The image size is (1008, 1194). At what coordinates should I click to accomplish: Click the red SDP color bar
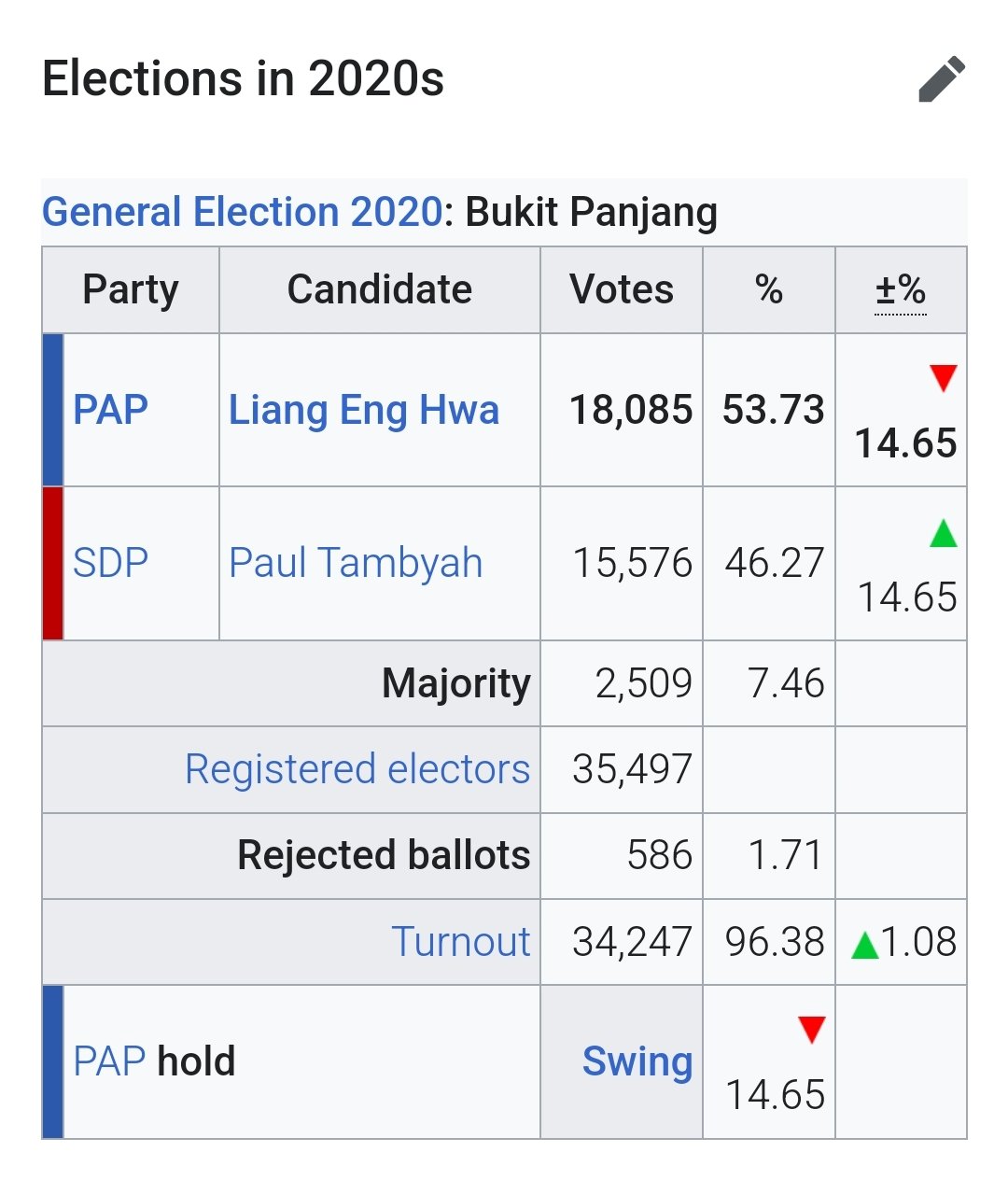(x=53, y=563)
